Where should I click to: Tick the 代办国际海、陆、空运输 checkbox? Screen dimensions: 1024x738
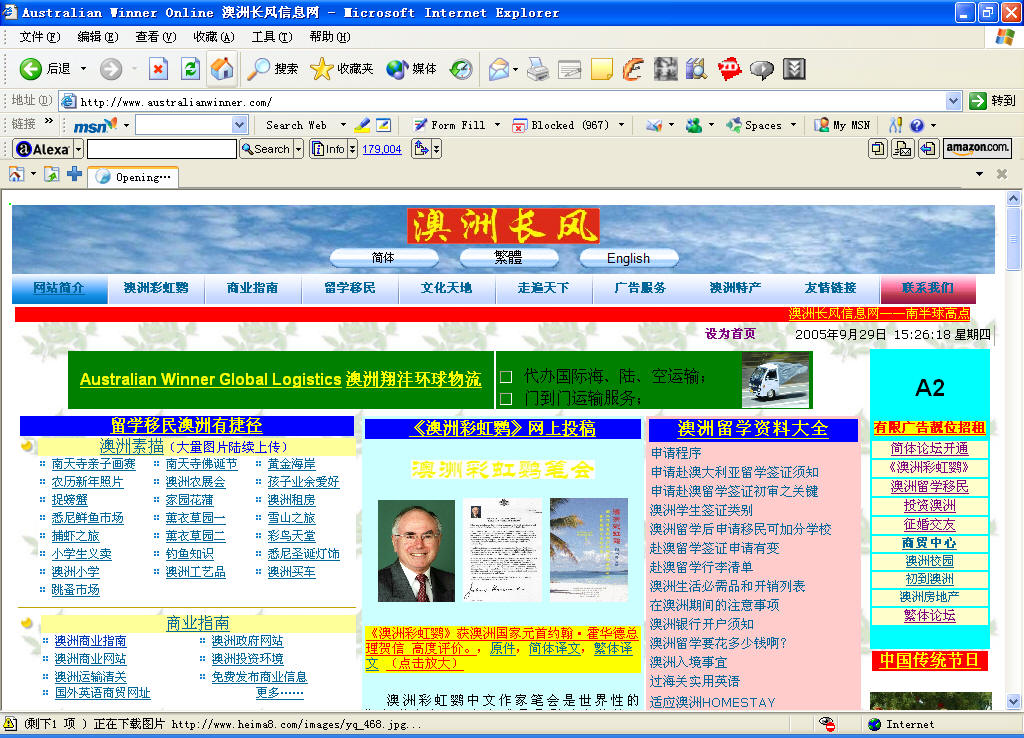[505, 377]
